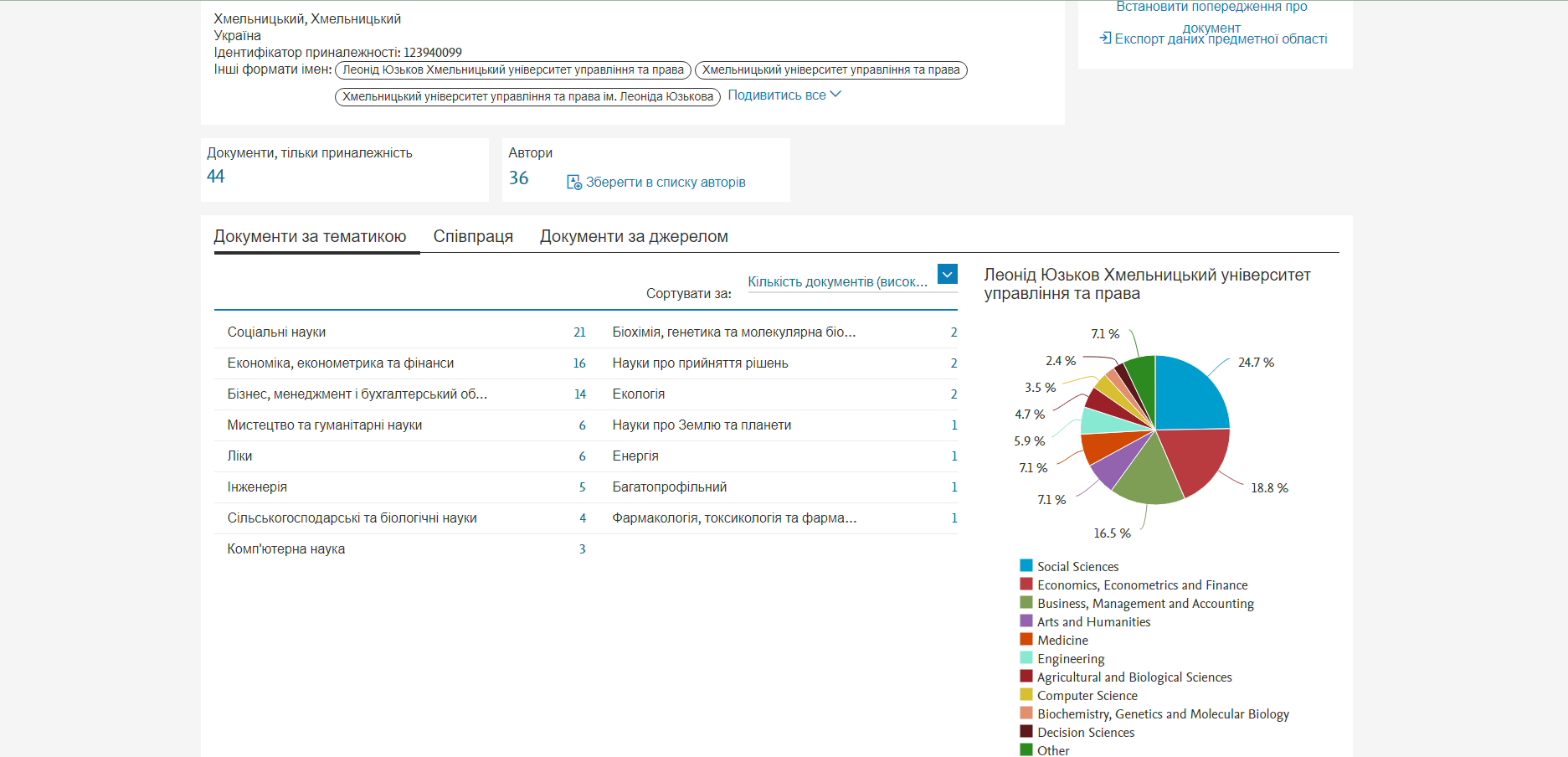The height and width of the screenshot is (757, 1568).
Task: Open 1 document for 'Фармакологія, токсикологія'
Action: coord(954,518)
